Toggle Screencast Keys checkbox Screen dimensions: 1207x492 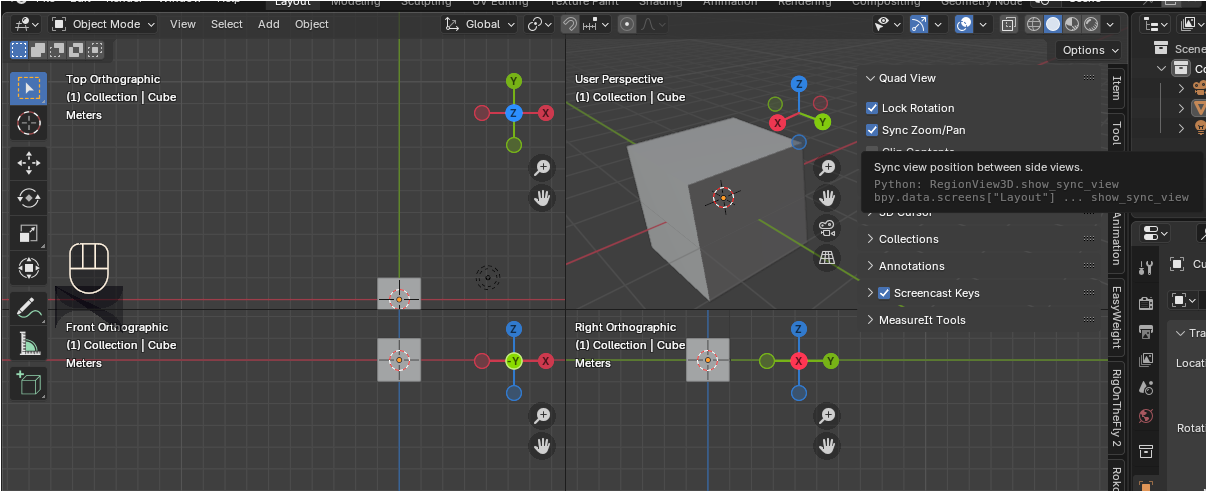point(884,293)
